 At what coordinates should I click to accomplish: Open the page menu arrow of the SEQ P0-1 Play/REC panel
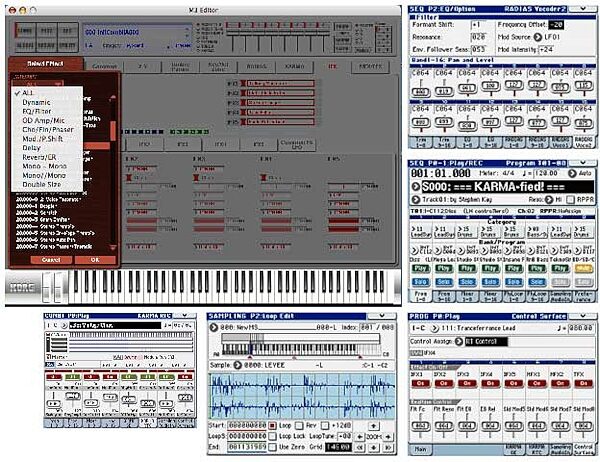(x=582, y=163)
